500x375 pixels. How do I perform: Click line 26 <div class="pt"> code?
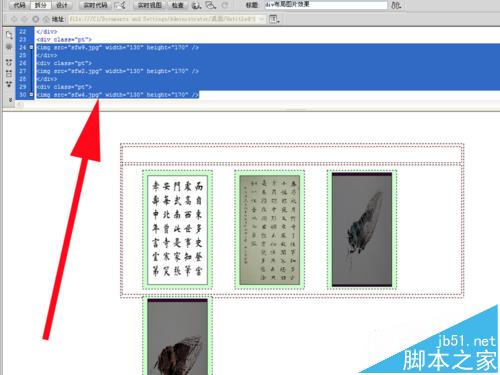click(x=64, y=63)
